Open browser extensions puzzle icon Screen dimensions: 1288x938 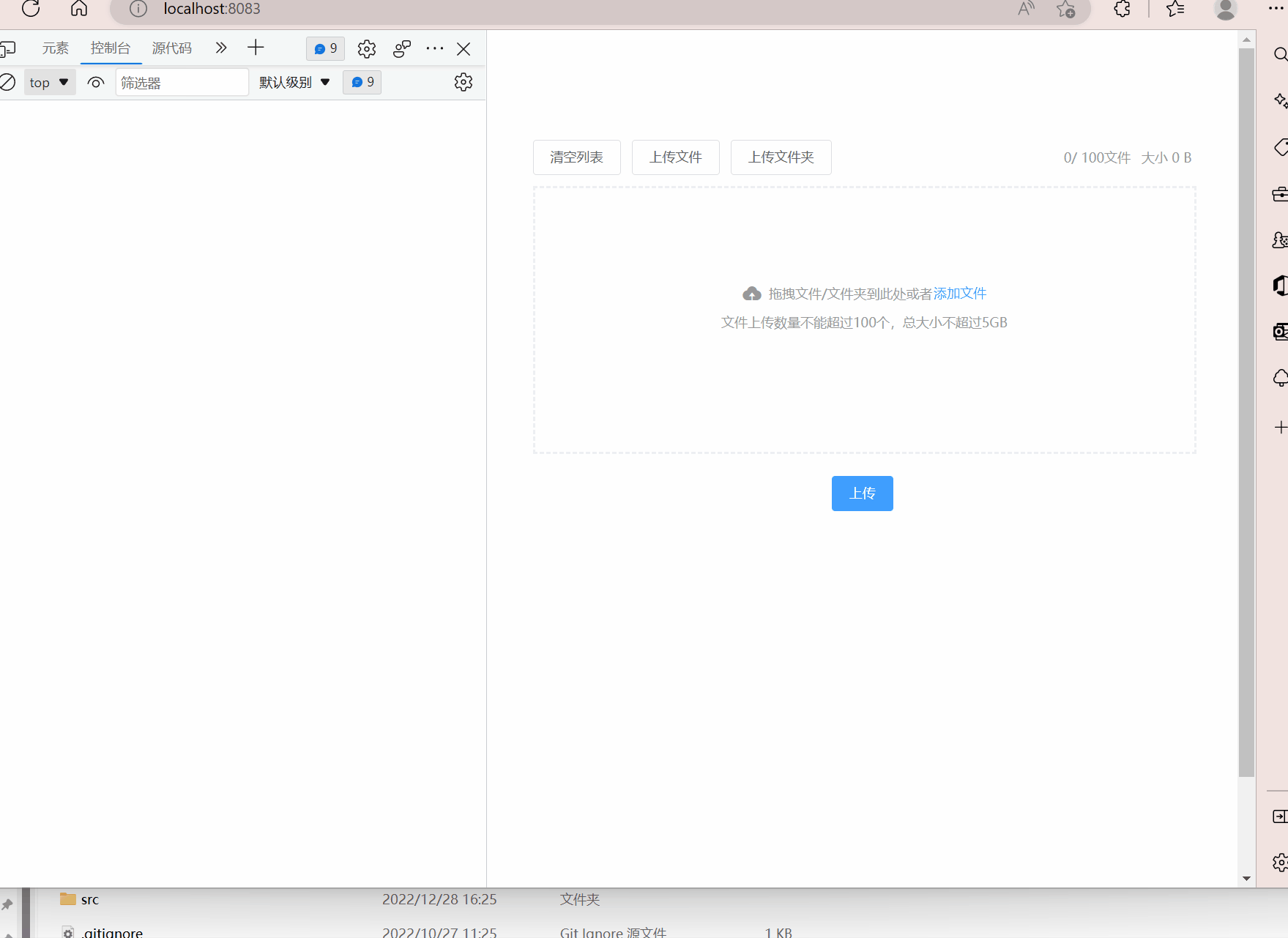tap(1122, 9)
